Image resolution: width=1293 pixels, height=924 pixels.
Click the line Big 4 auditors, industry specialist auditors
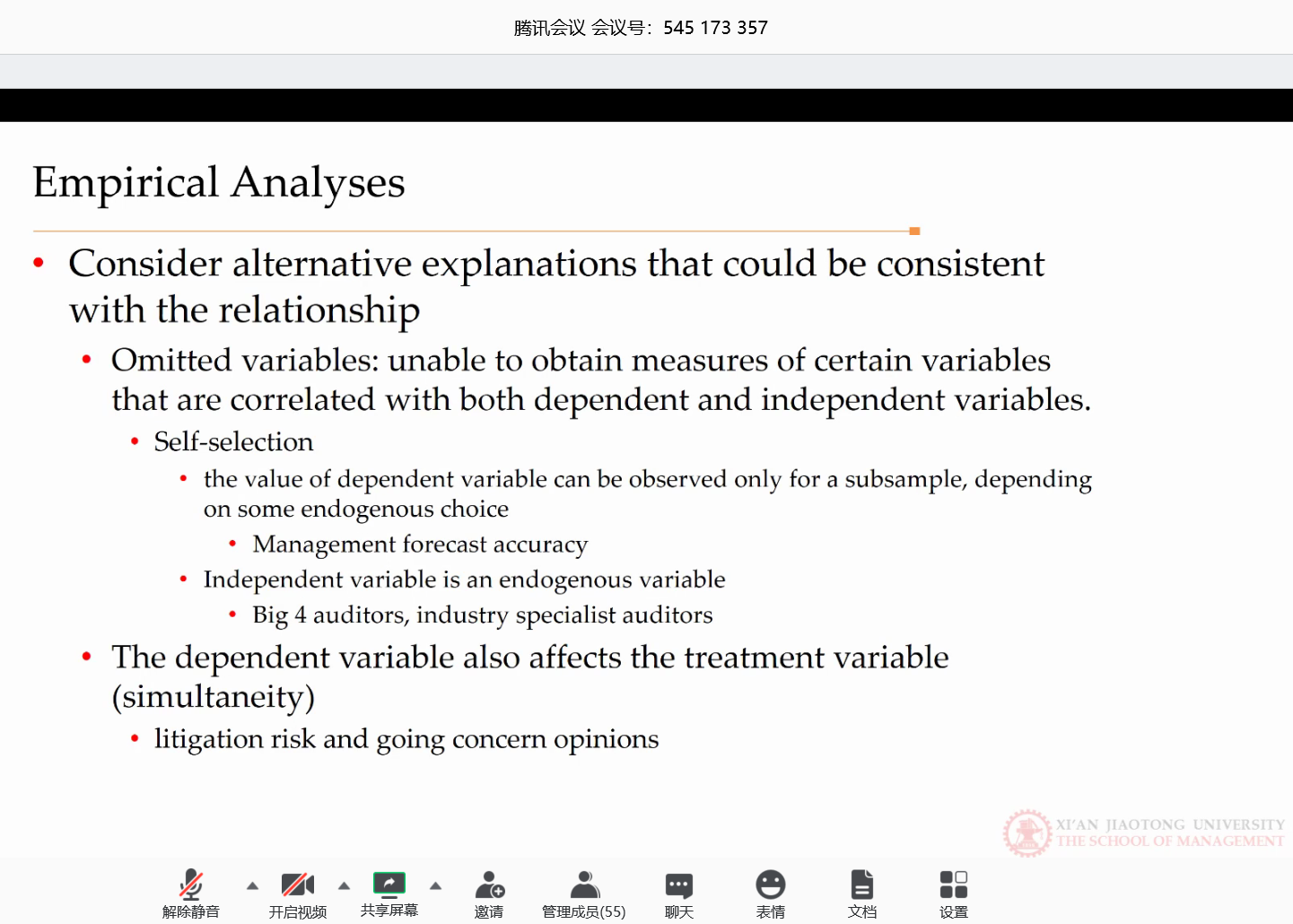point(483,615)
